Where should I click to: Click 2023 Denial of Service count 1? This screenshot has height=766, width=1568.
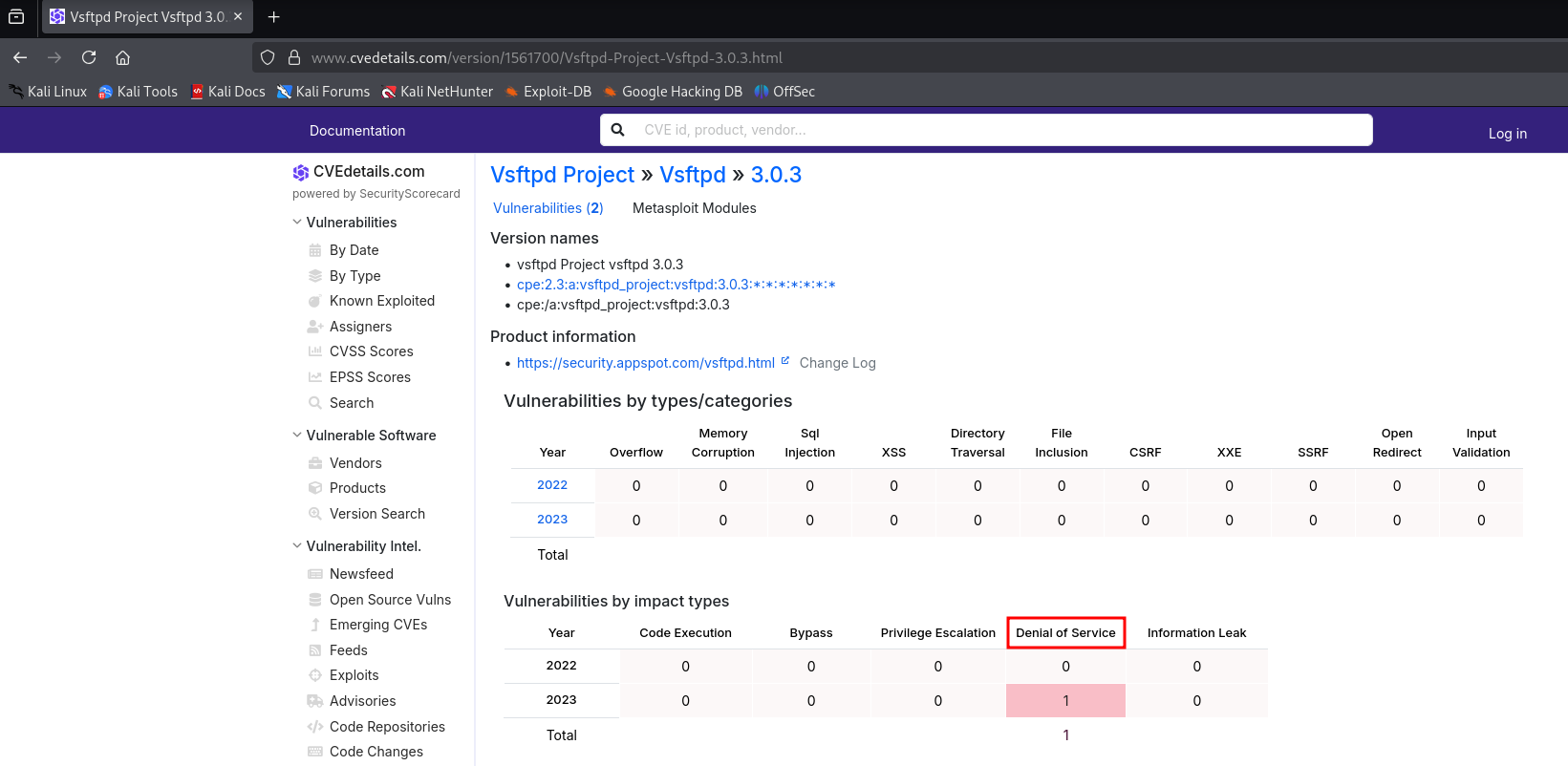click(x=1065, y=701)
